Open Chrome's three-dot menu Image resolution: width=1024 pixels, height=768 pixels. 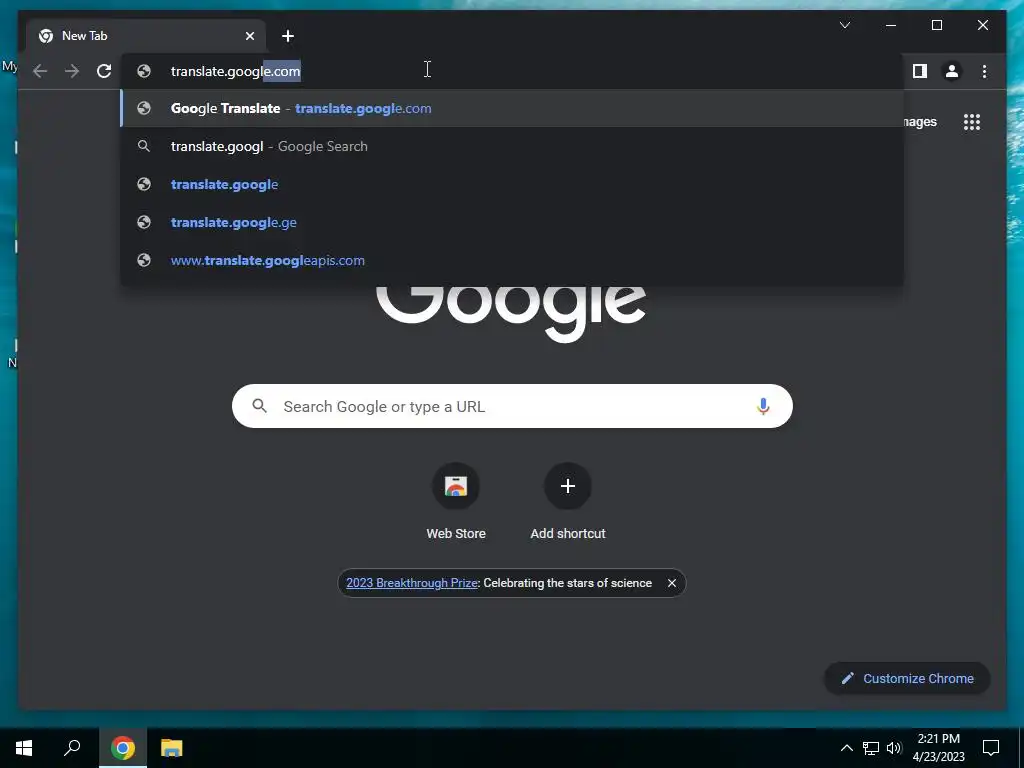(x=984, y=71)
